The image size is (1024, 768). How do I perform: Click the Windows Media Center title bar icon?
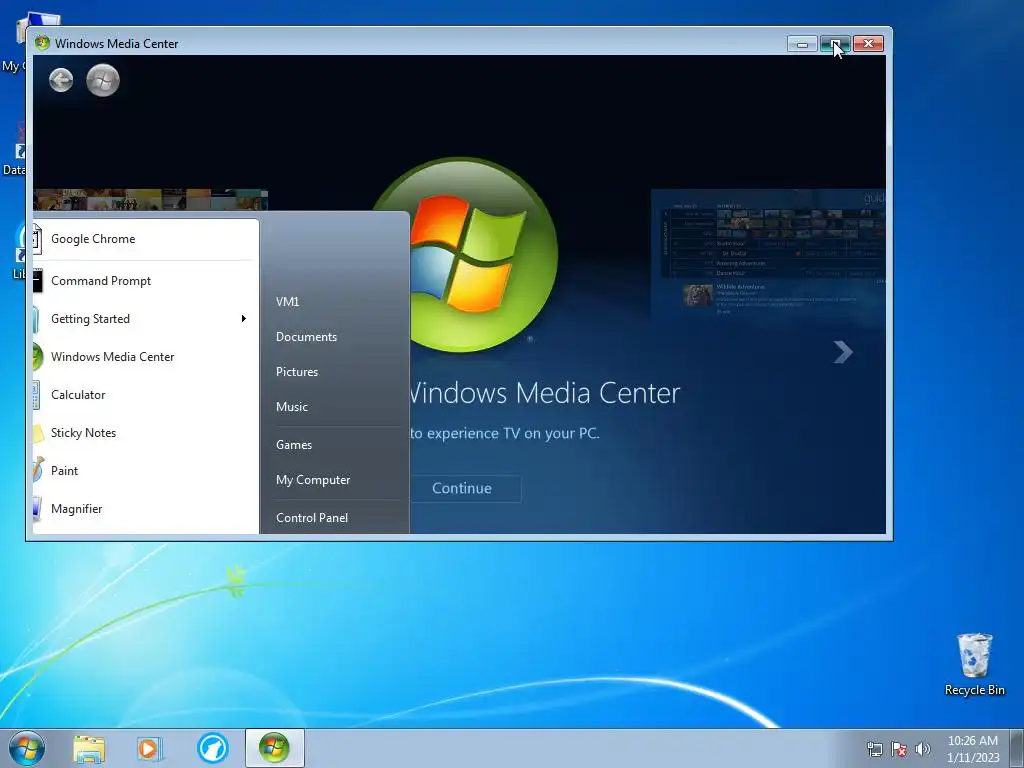[x=42, y=43]
